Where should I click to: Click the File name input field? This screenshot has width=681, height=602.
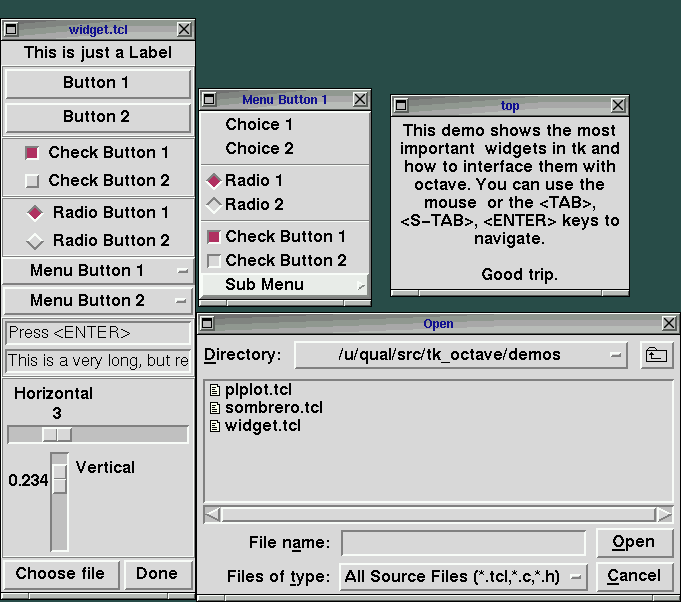463,543
